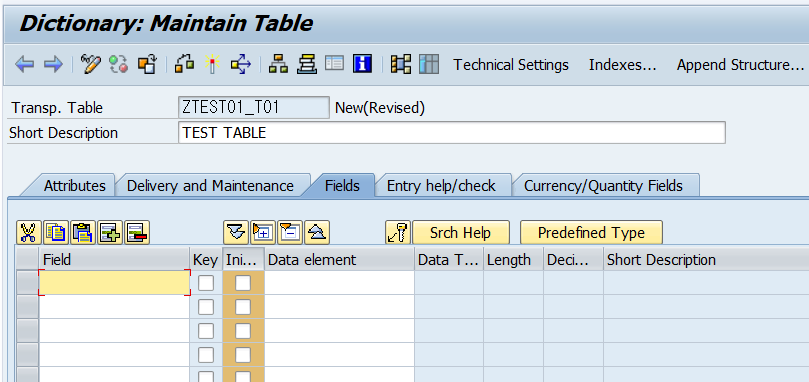Run the Check syntax icon
809x382 pixels.
(185, 65)
